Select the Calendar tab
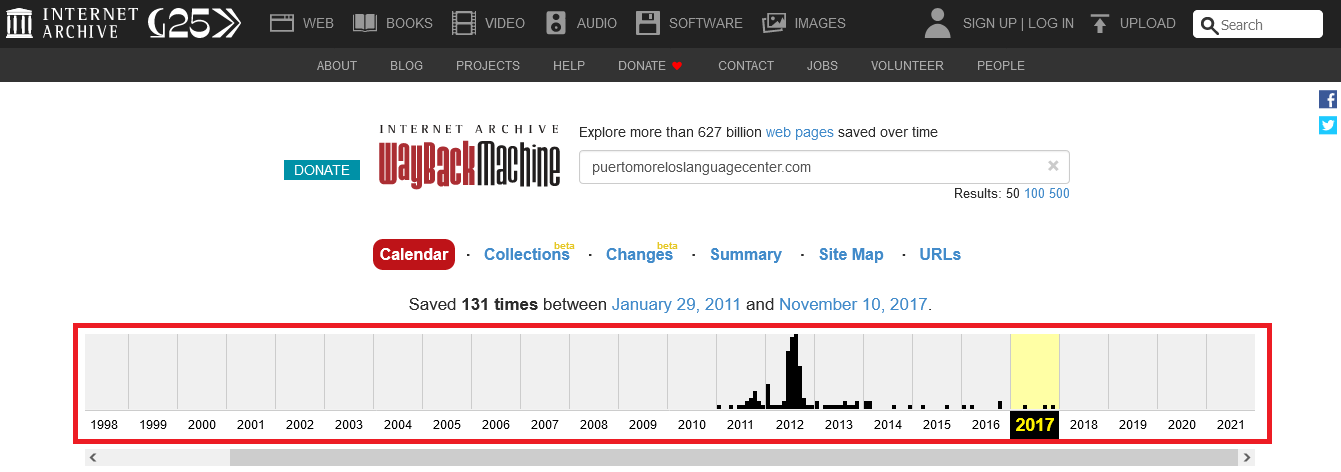 (414, 254)
